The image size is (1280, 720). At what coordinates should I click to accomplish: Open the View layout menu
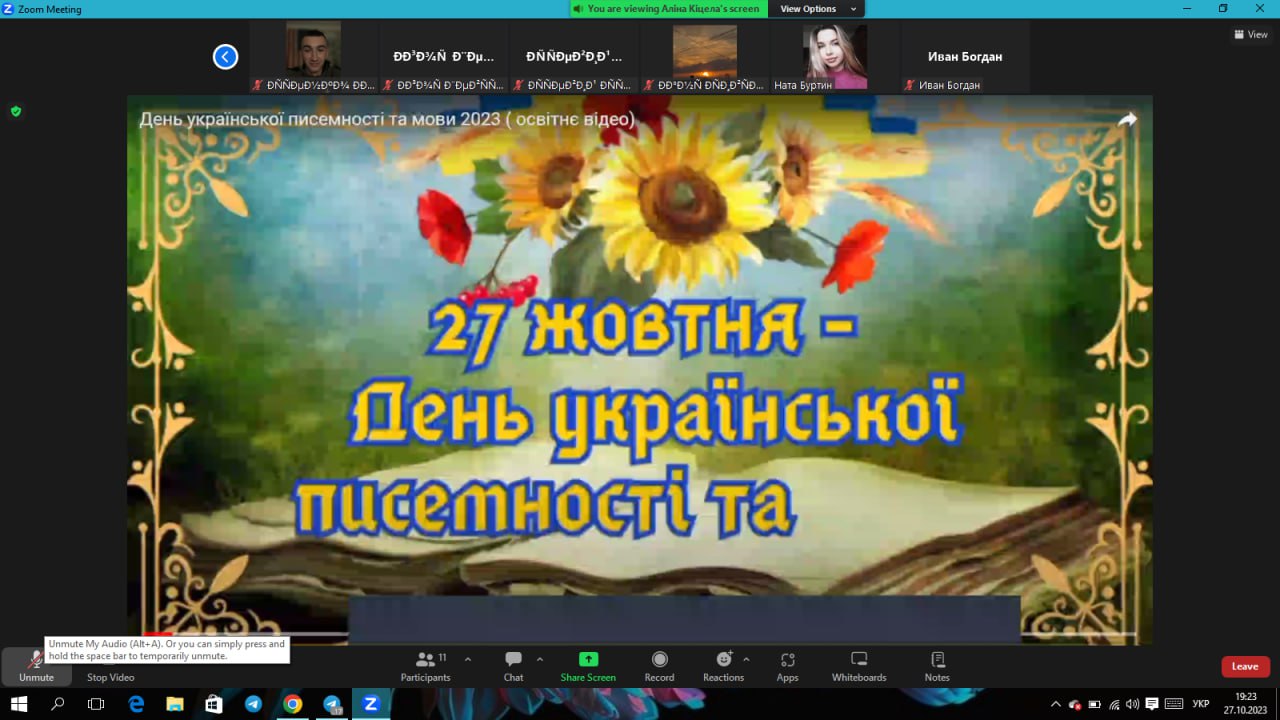click(1251, 34)
